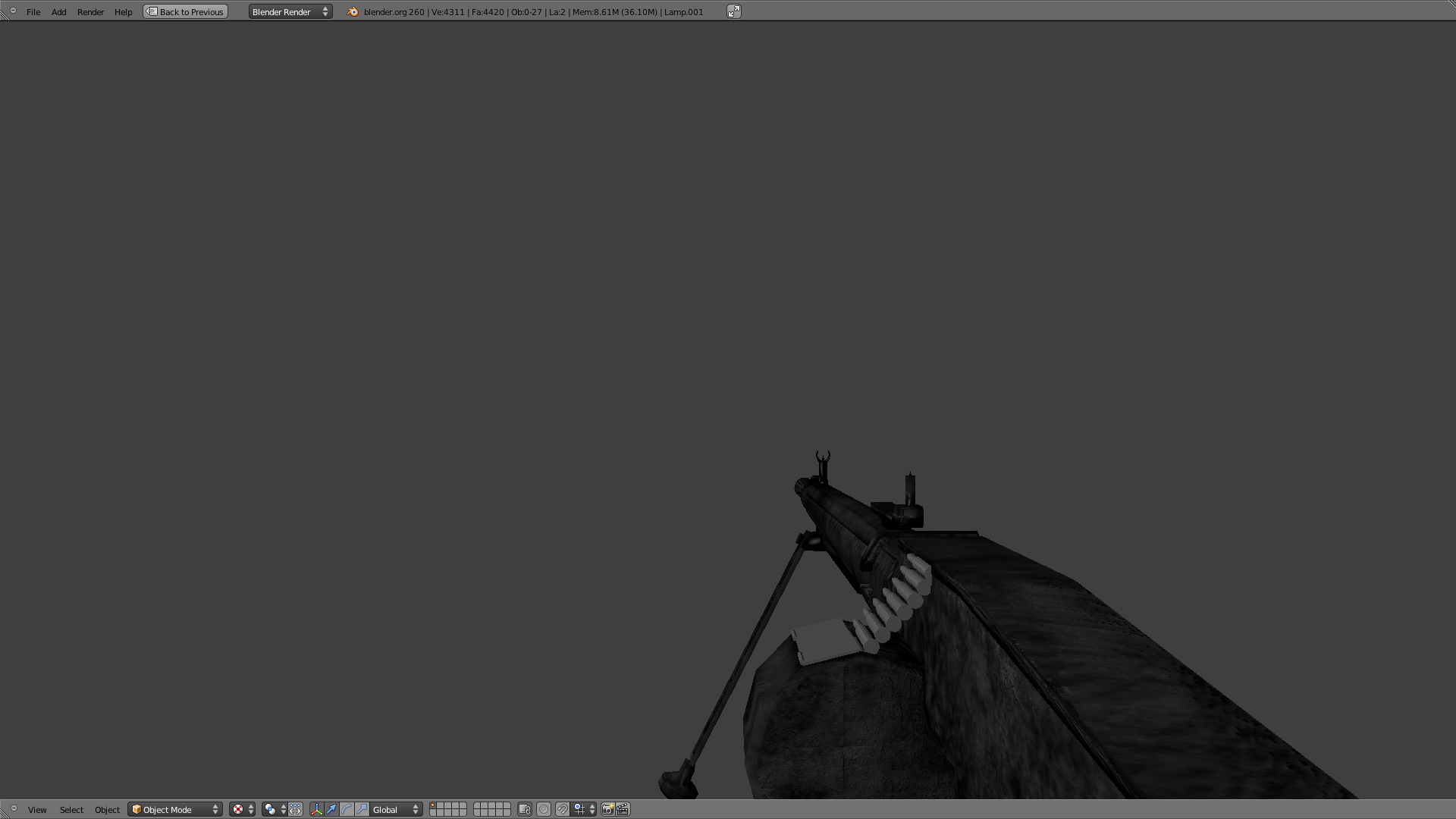This screenshot has height=819, width=1456.
Task: Open the Render menu
Action: (90, 12)
